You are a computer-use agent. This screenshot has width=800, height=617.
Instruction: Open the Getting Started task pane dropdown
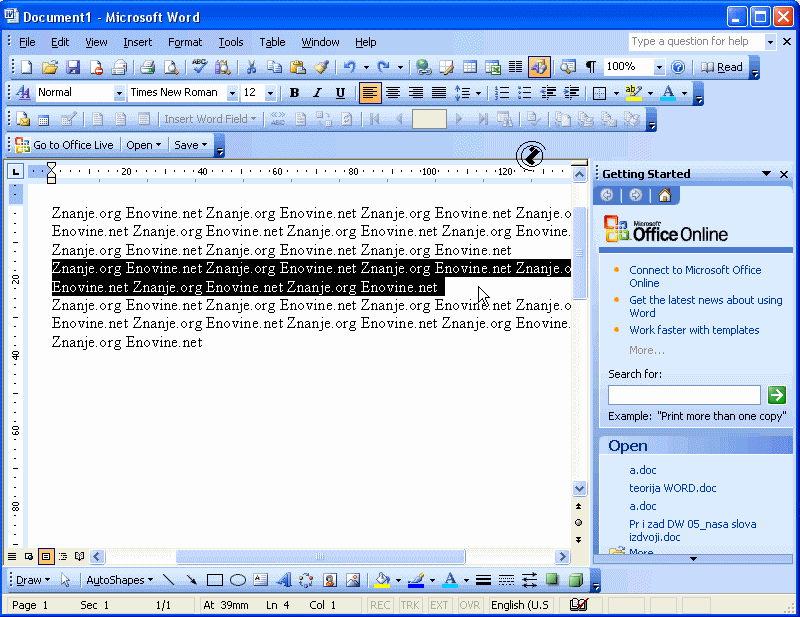(x=766, y=174)
